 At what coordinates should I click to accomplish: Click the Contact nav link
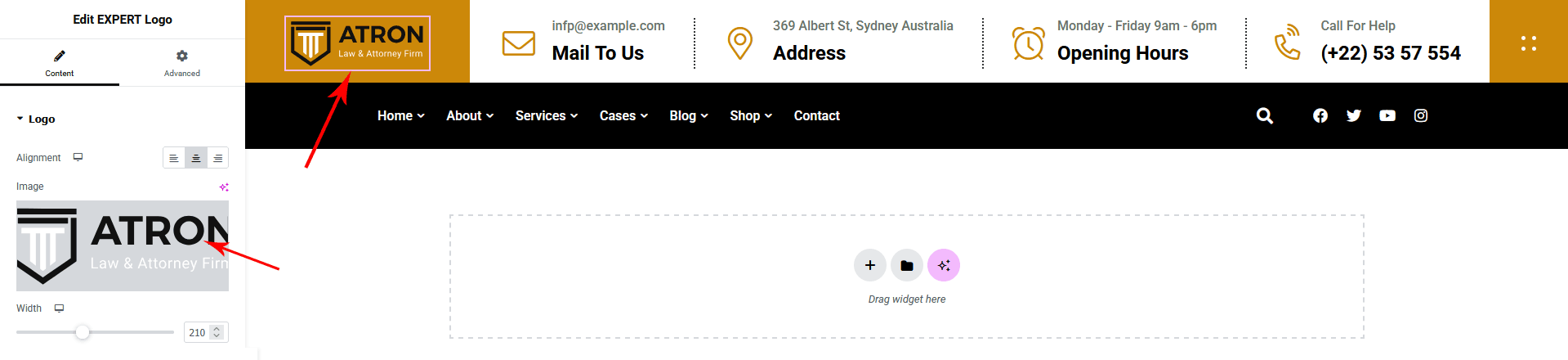[816, 116]
